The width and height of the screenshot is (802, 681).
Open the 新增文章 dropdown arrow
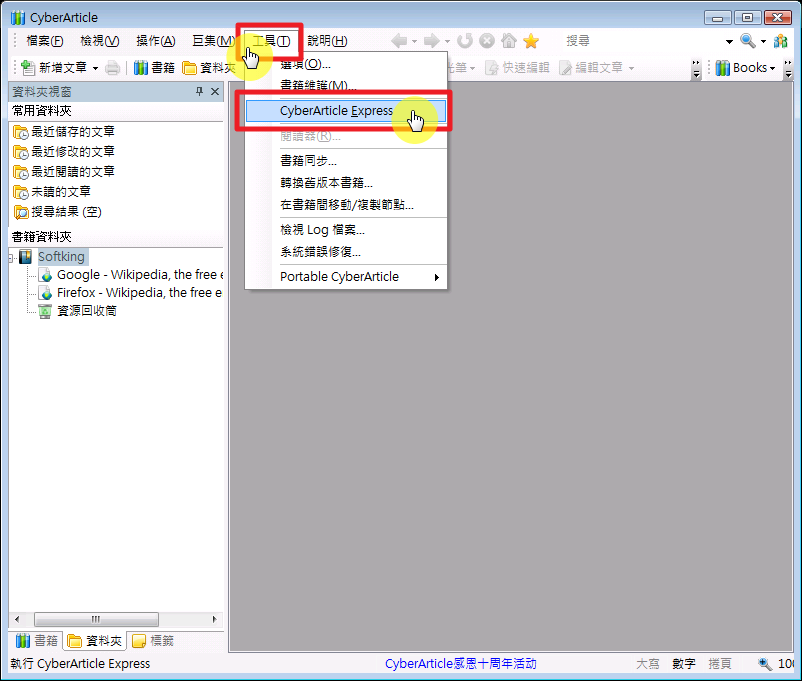(x=95, y=68)
